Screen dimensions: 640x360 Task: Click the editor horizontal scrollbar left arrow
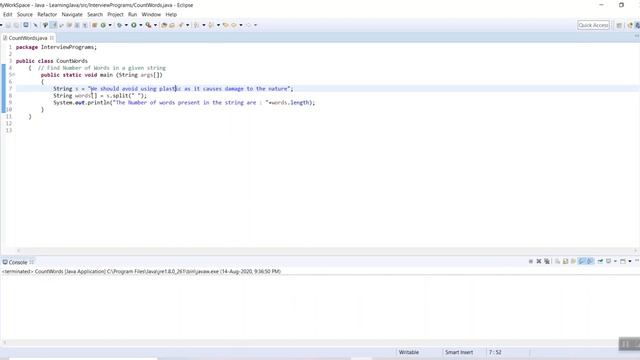click(18, 251)
